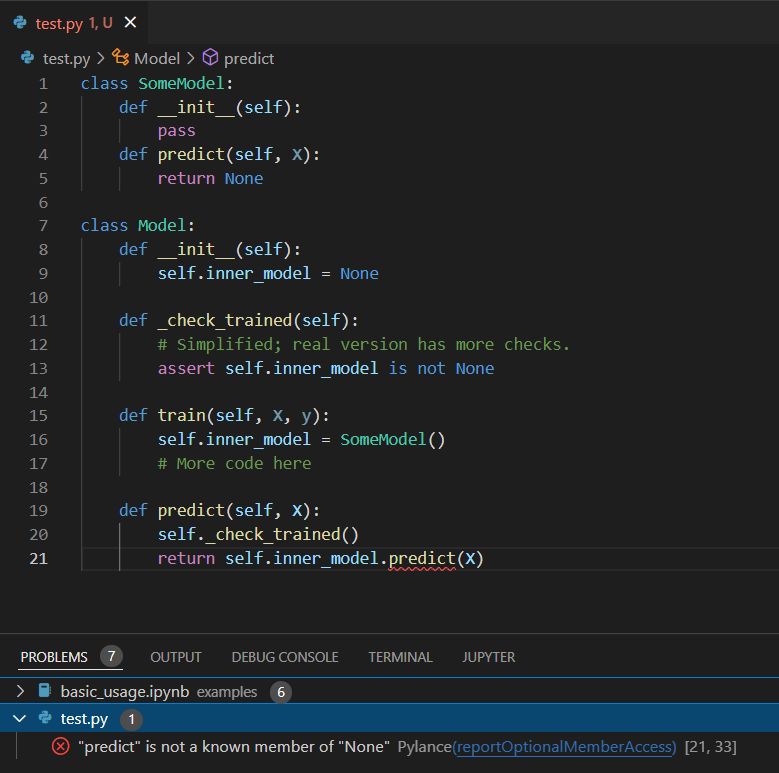This screenshot has height=773, width=779.
Task: Select basic_usage.ipynb row in Problems
Action: point(390,691)
